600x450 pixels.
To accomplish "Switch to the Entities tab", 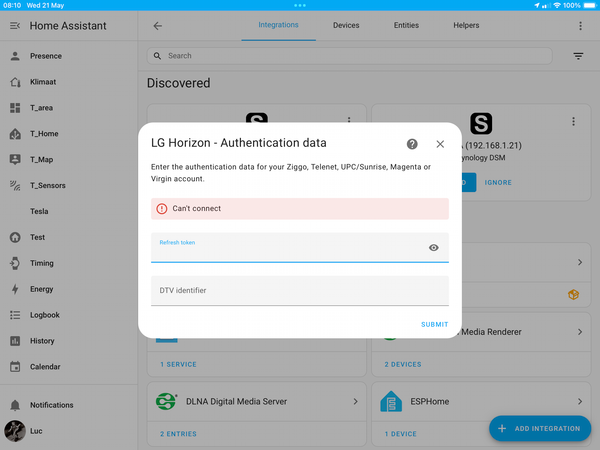I will click(x=406, y=25).
